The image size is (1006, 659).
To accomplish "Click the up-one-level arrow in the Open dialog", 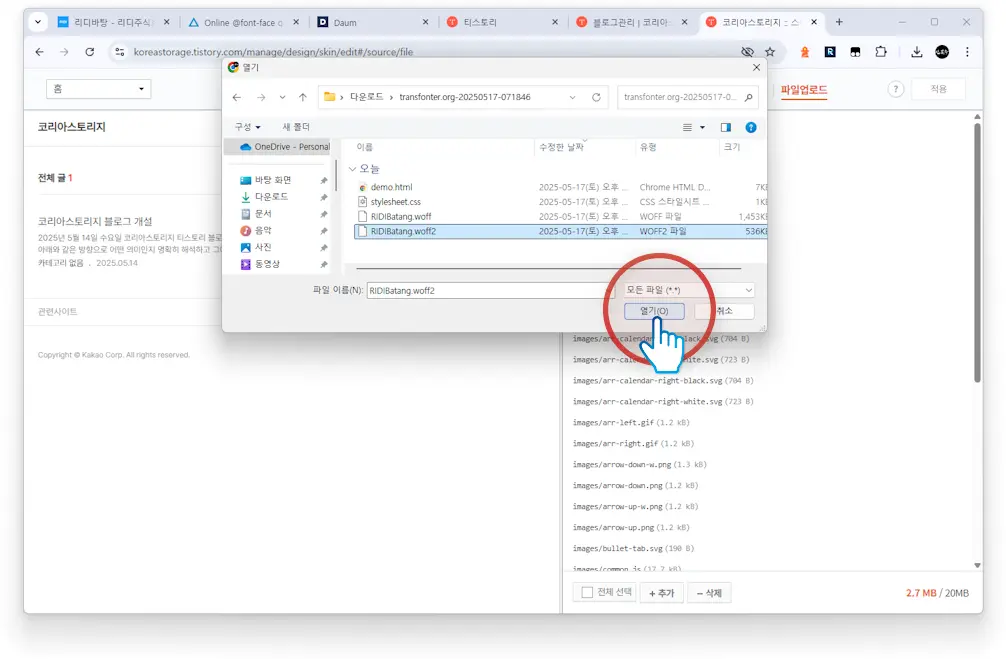I will click(301, 95).
